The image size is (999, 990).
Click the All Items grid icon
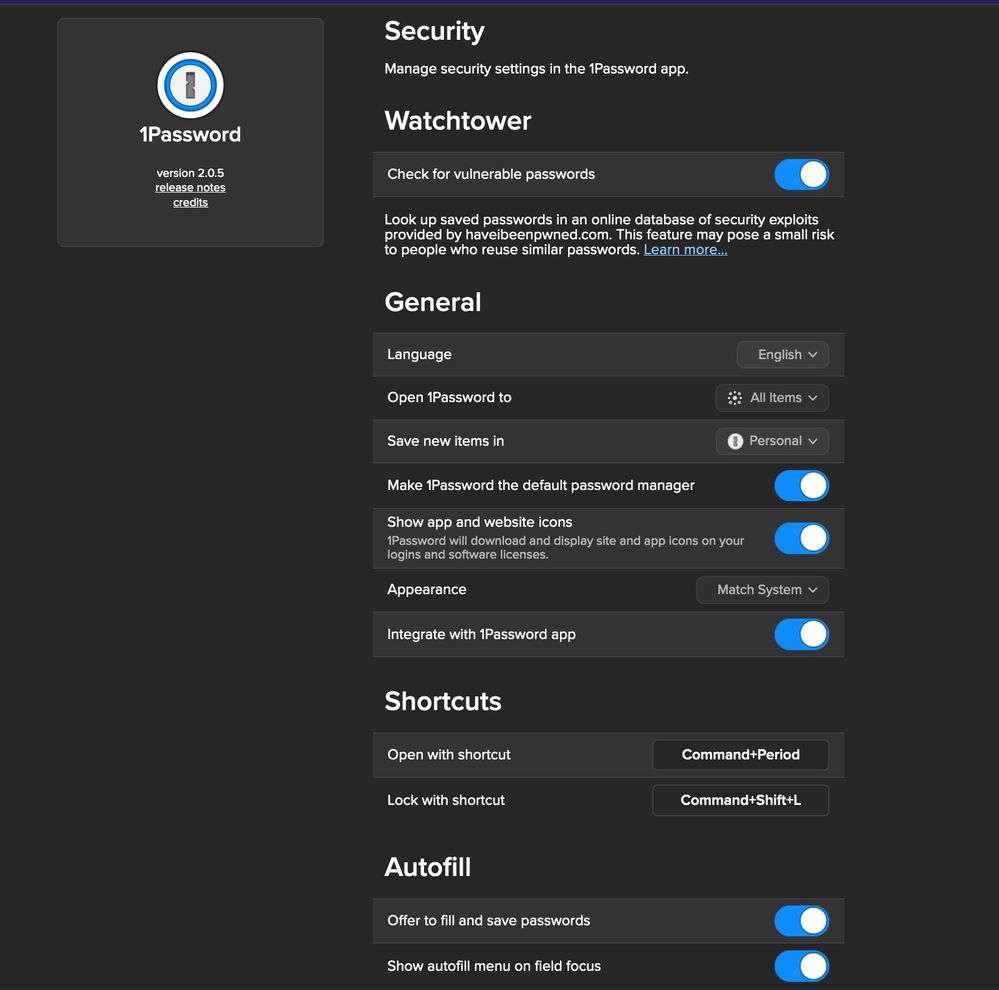[735, 398]
